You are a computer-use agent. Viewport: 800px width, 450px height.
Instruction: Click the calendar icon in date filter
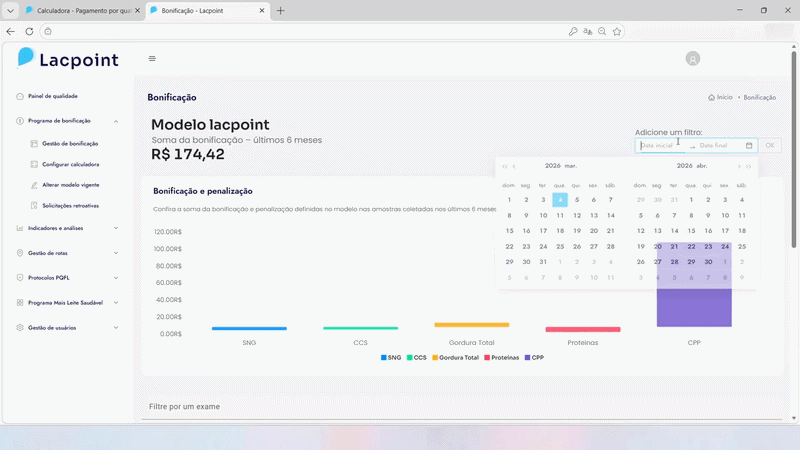[749, 145]
